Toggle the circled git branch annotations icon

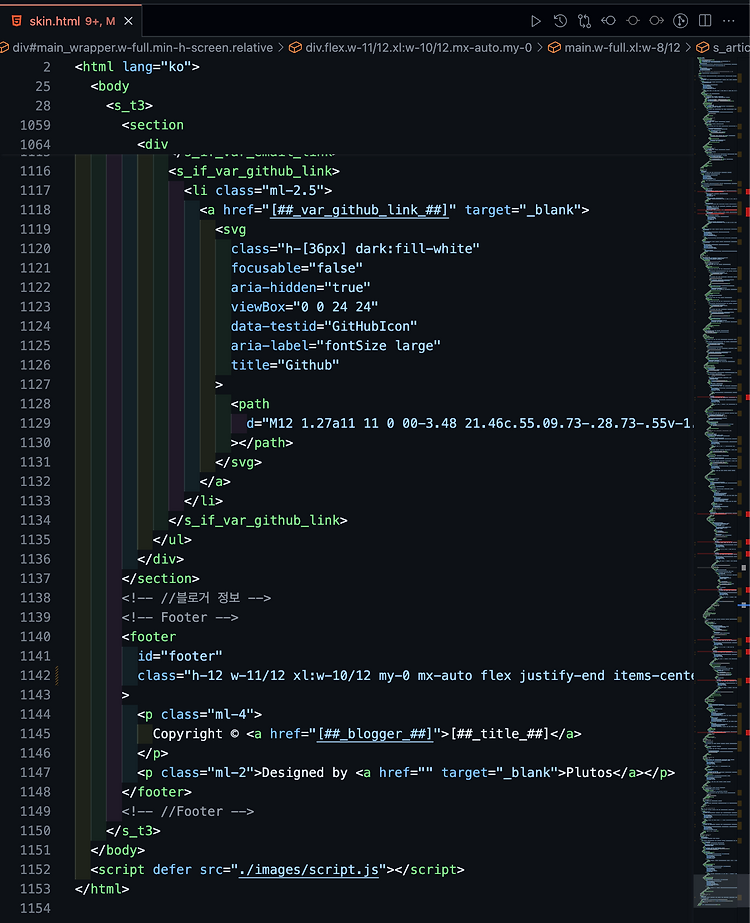click(681, 21)
